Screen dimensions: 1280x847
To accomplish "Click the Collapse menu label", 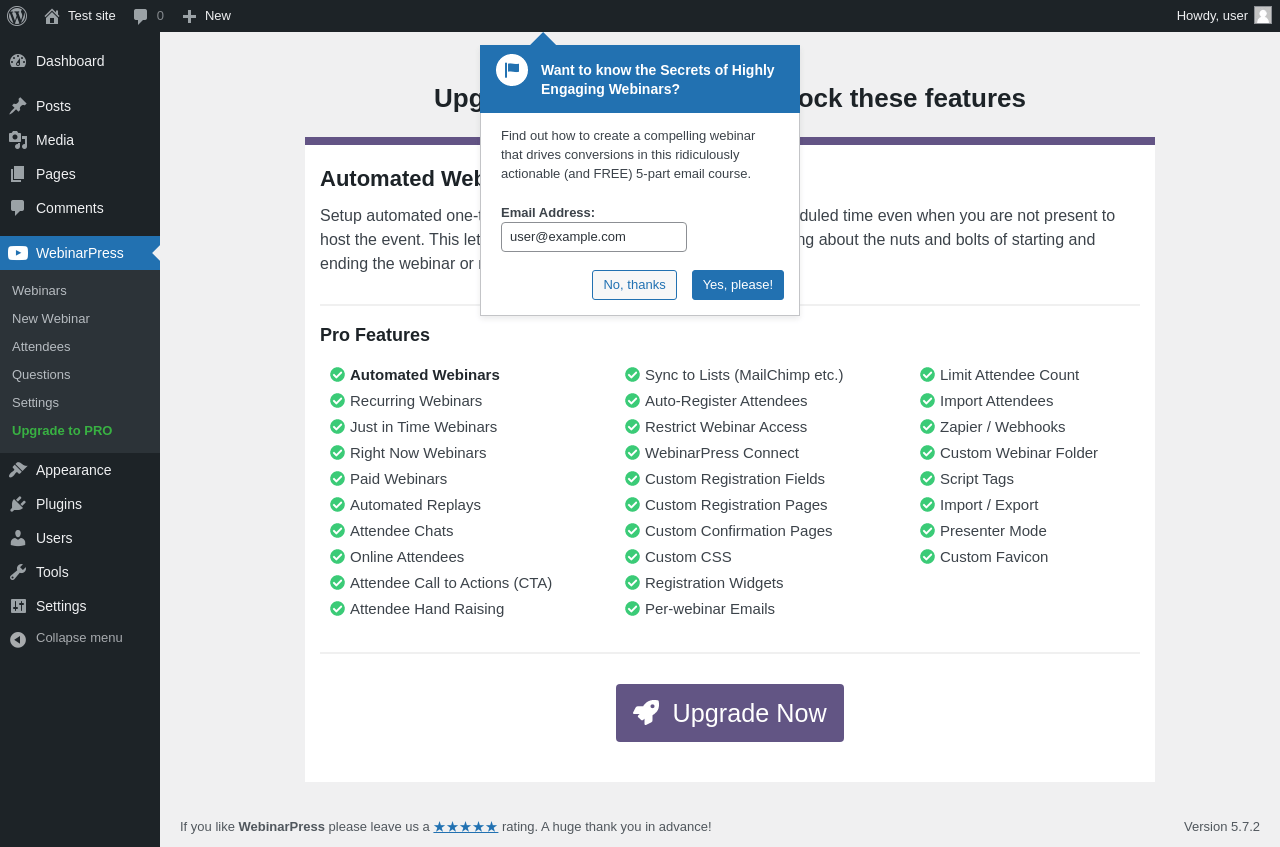I will (79, 638).
